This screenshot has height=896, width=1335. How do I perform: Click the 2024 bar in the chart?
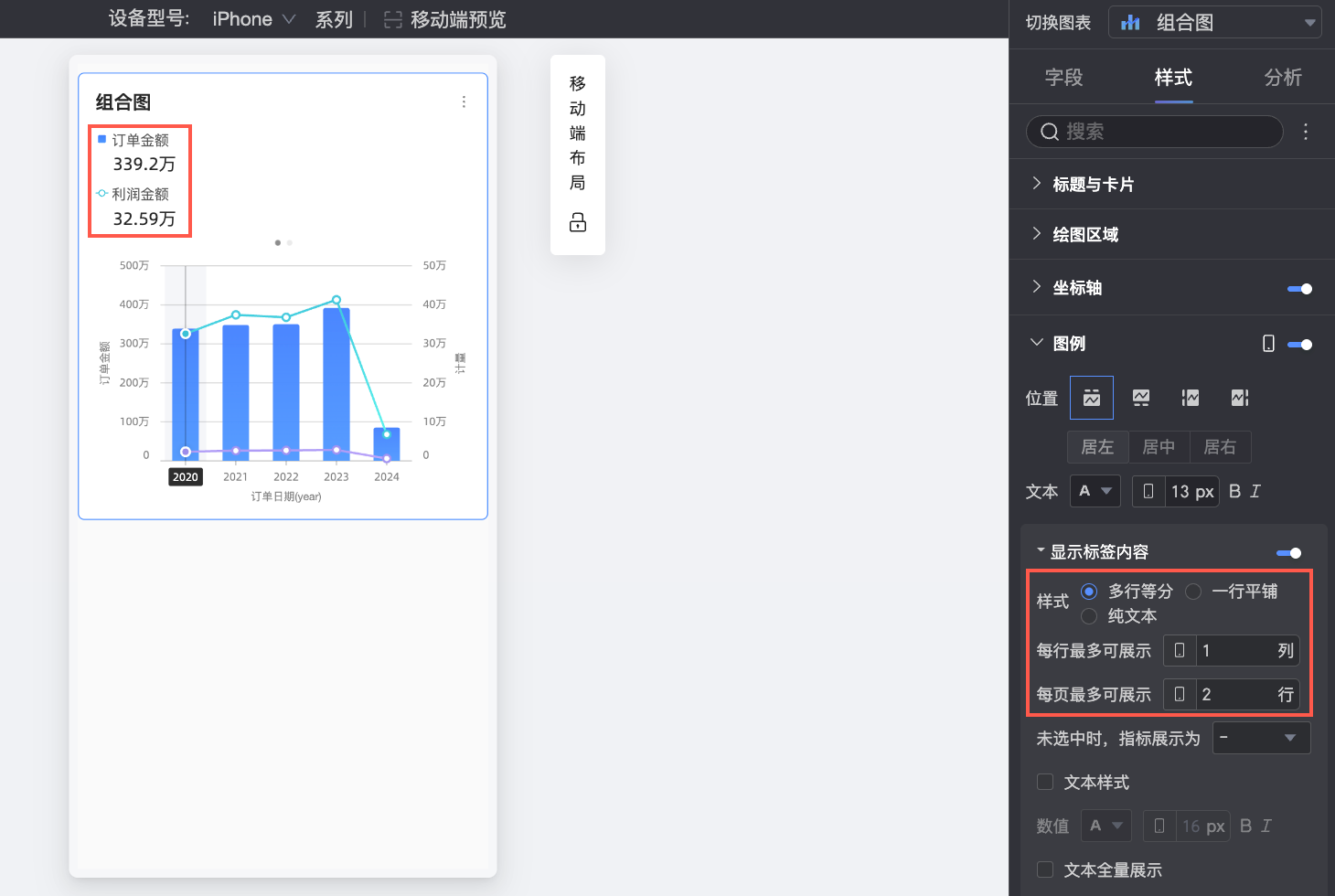(387, 444)
